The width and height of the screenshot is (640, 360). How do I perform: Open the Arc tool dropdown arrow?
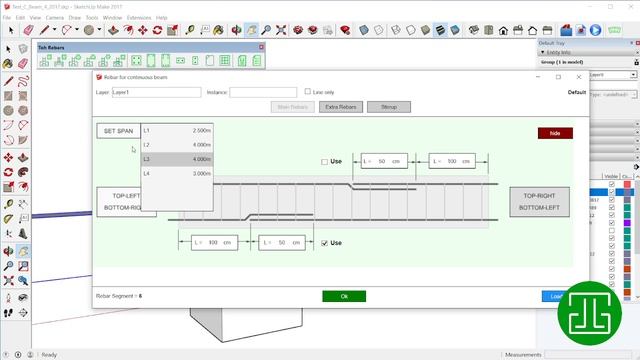tap(77, 30)
